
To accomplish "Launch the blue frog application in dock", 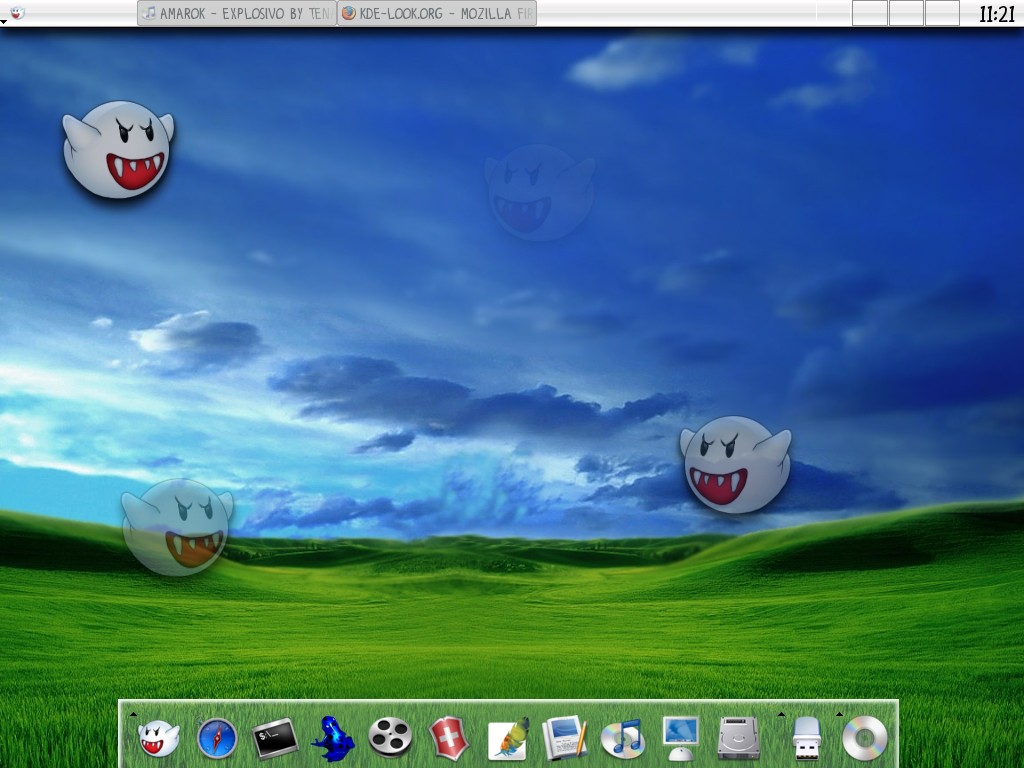I will click(333, 739).
